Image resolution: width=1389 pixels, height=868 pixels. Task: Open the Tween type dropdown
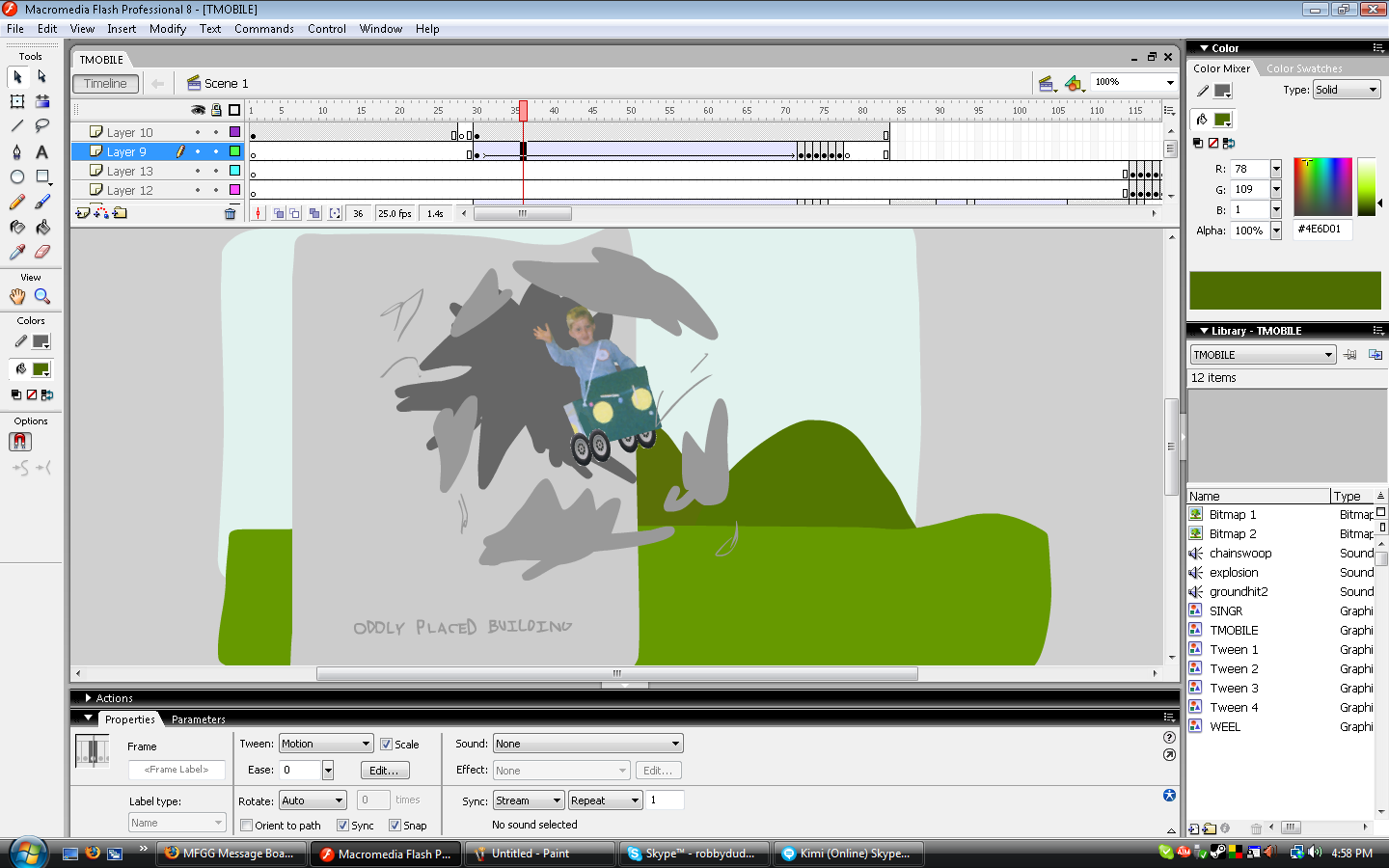pos(326,744)
